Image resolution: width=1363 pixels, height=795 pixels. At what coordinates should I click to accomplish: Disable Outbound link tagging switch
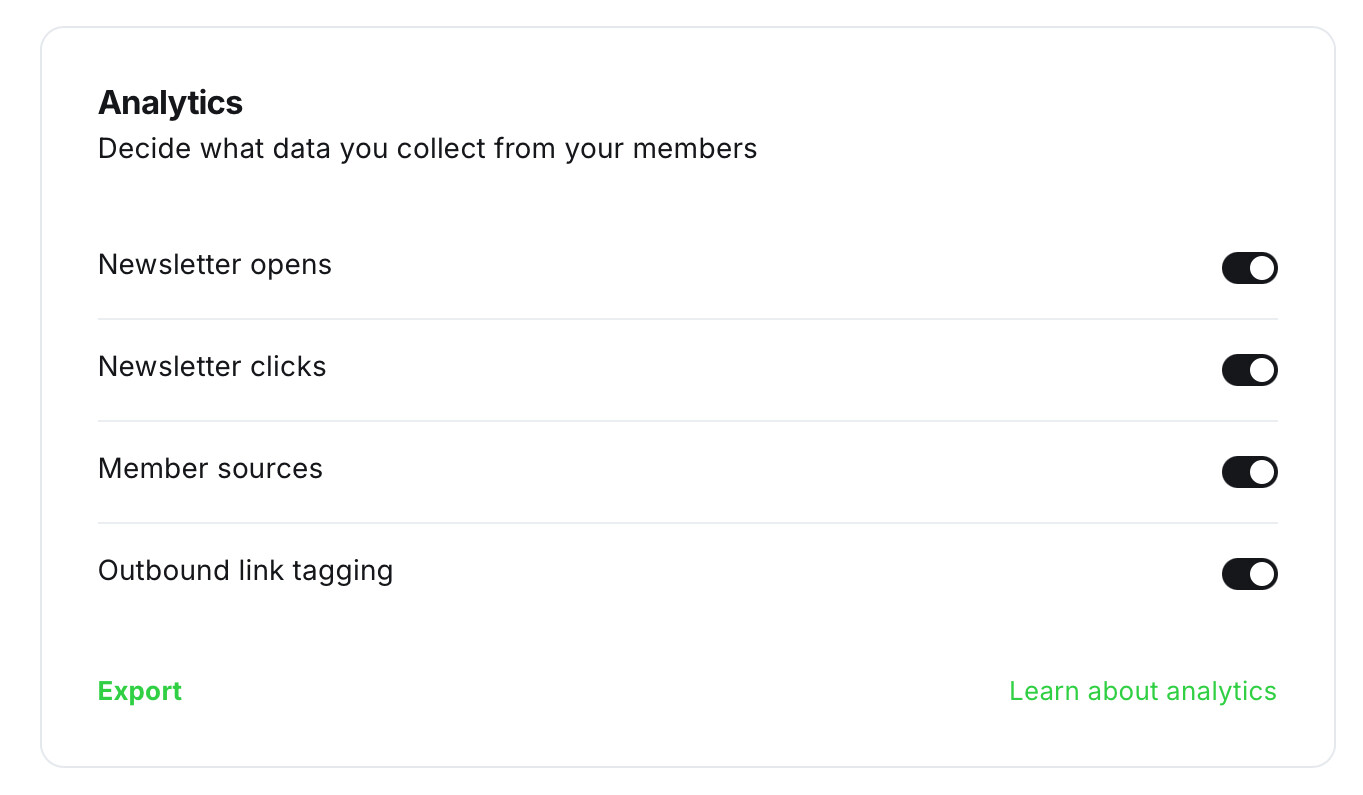(x=1249, y=574)
